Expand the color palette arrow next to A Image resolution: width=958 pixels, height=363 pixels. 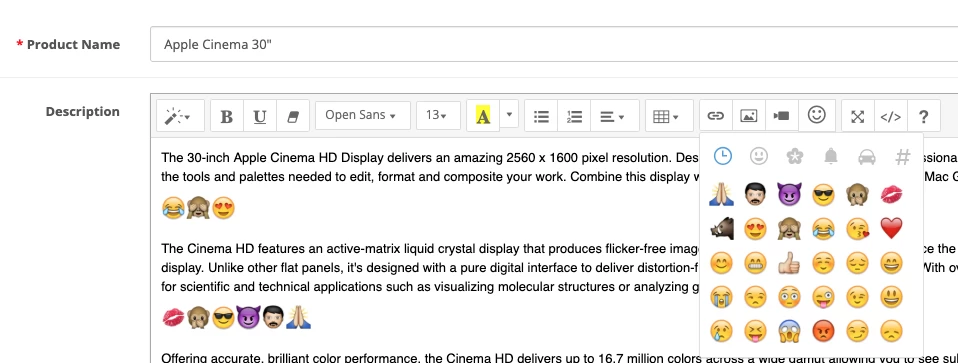(509, 114)
